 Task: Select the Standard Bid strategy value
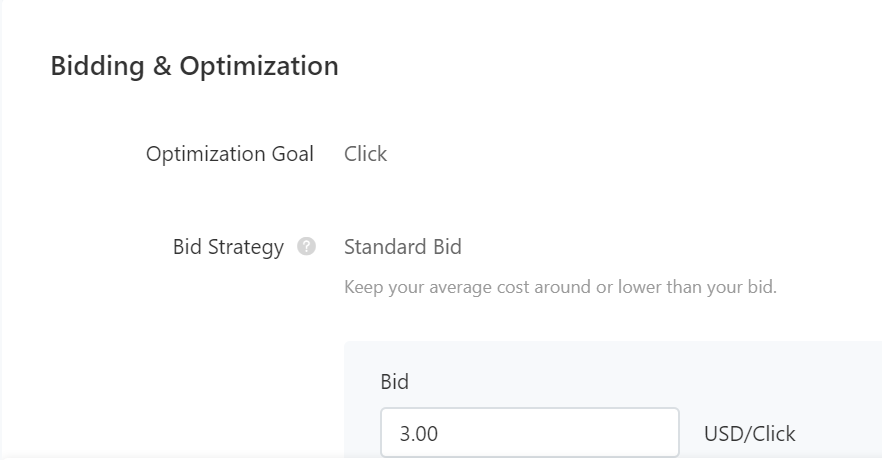coord(403,247)
